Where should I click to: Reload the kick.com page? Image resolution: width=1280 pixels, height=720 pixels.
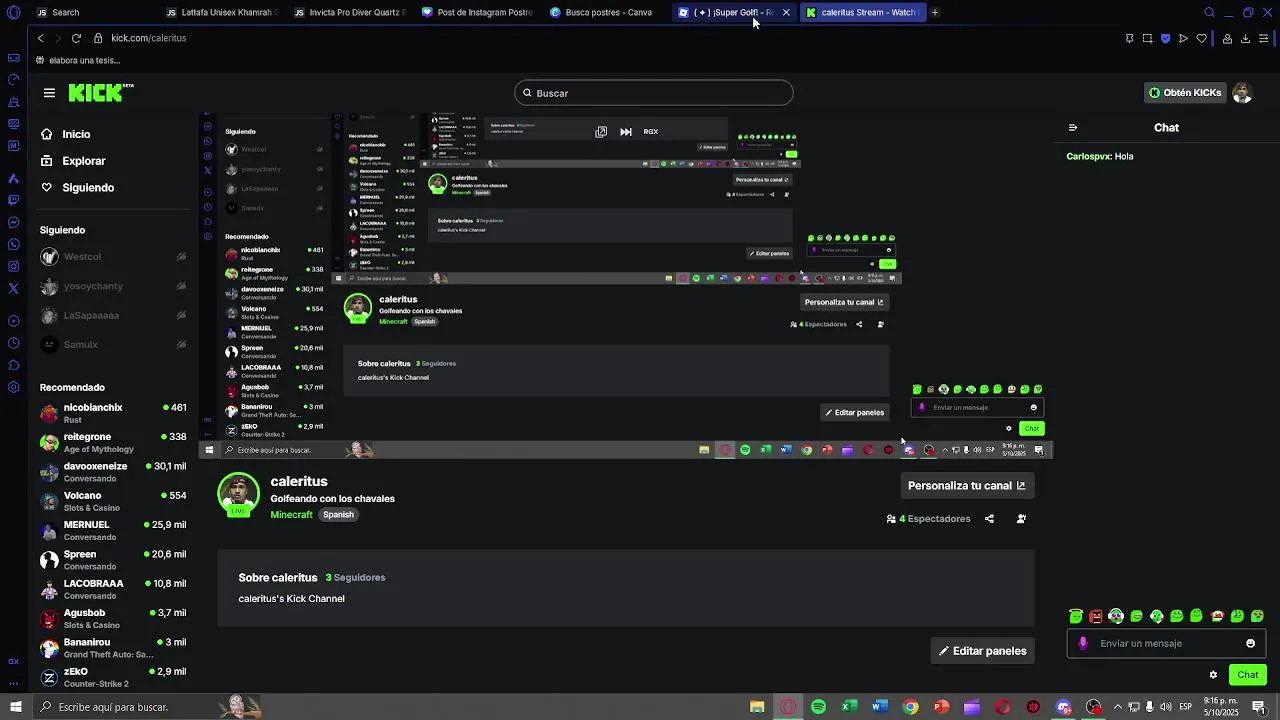76,38
